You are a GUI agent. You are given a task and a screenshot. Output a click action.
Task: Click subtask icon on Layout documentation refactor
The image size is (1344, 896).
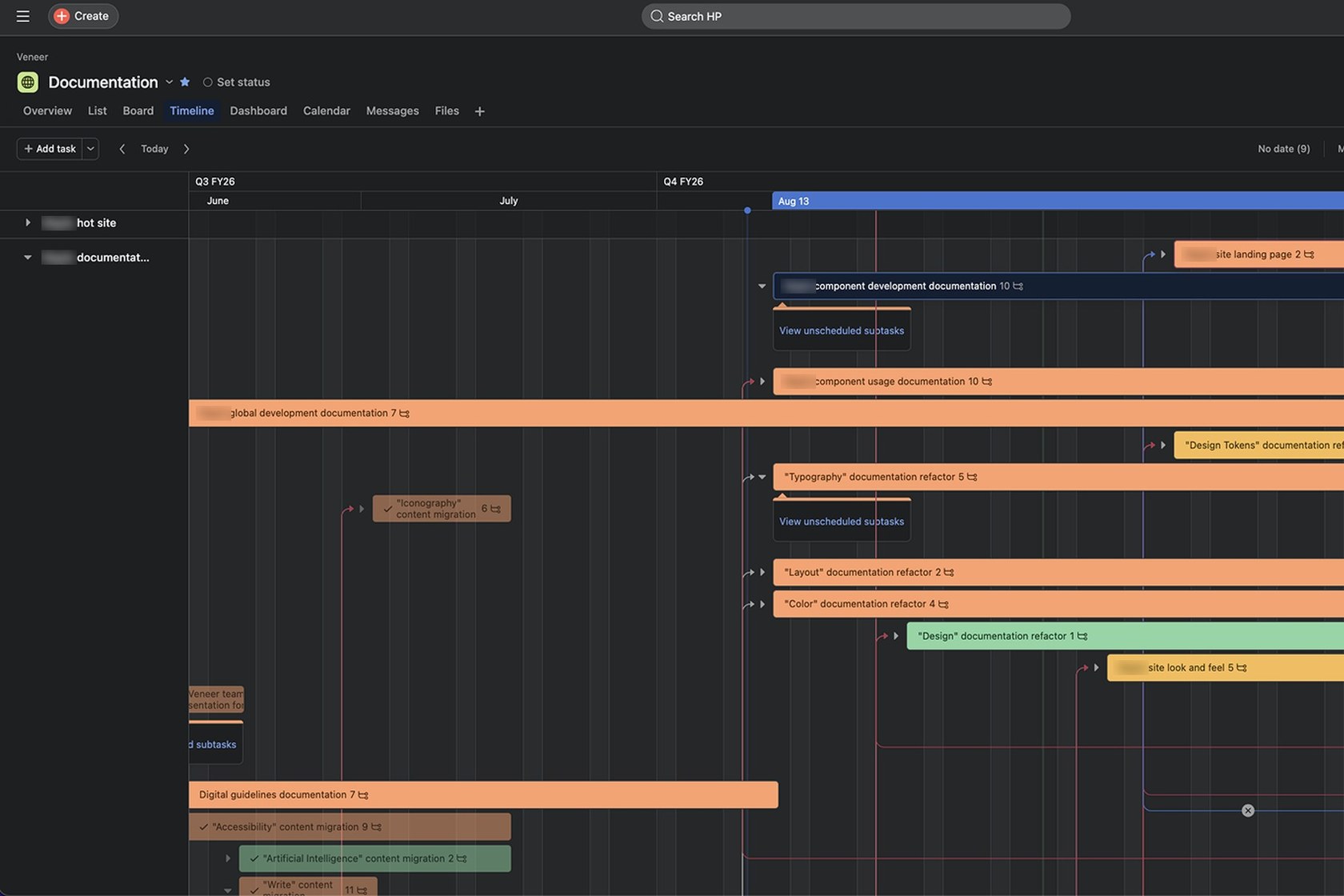coord(949,572)
